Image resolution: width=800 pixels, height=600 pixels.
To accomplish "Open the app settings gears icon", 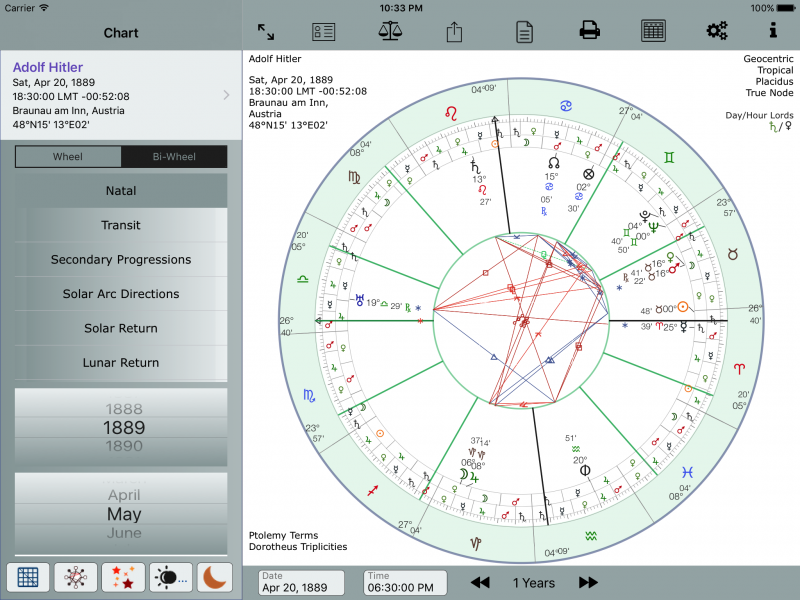I will (x=717, y=30).
